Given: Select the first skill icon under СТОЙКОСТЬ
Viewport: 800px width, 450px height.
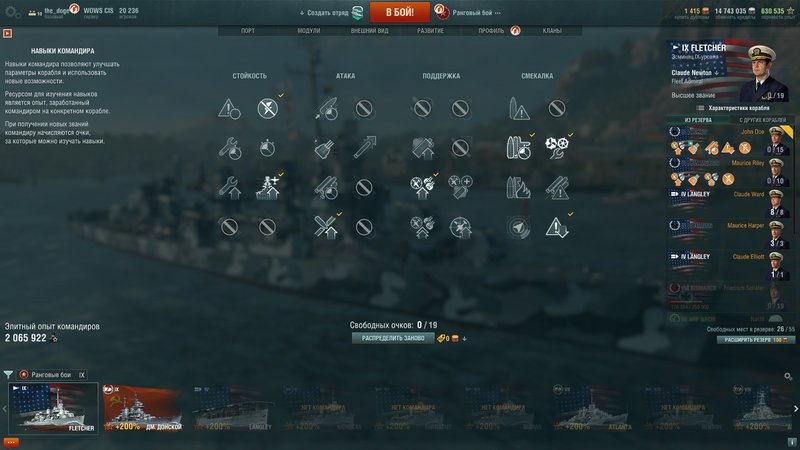Looking at the screenshot, I should pyautogui.click(x=229, y=109).
